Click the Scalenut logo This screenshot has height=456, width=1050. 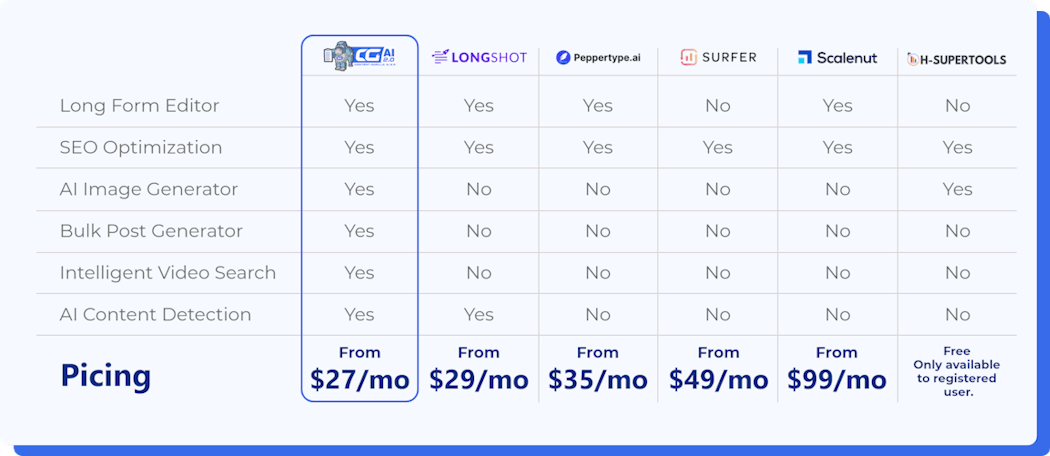[x=837, y=57]
